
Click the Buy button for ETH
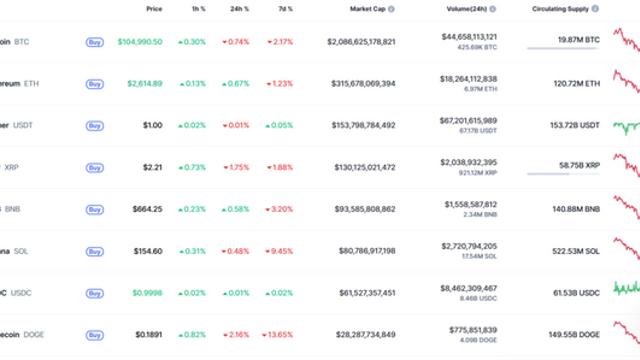click(x=95, y=84)
